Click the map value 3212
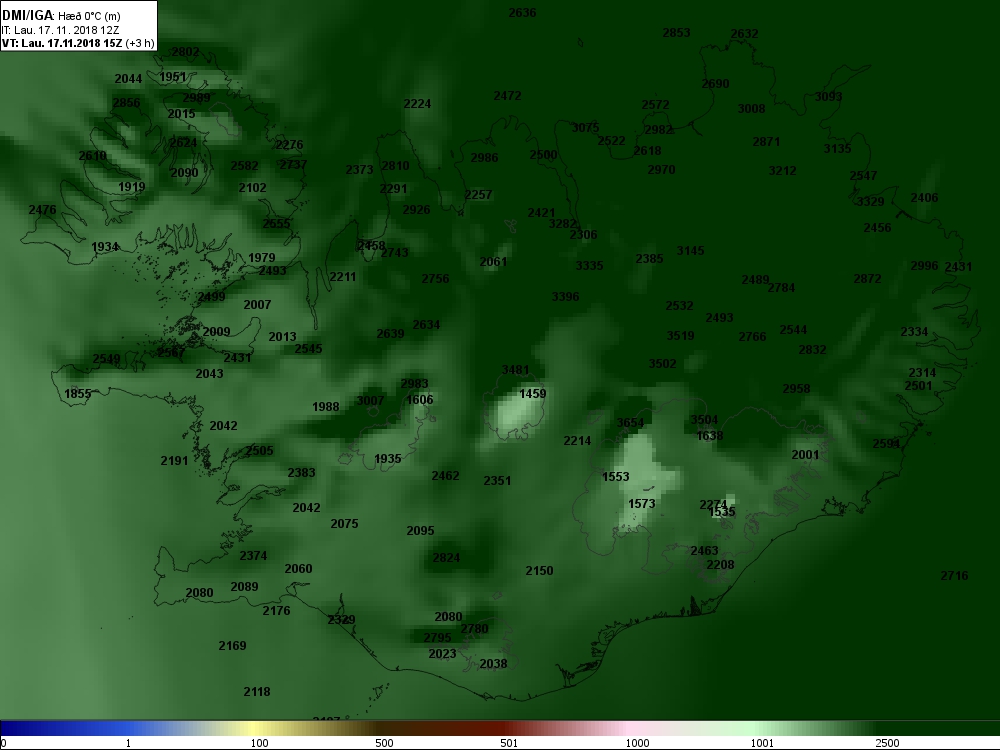 [x=782, y=171]
